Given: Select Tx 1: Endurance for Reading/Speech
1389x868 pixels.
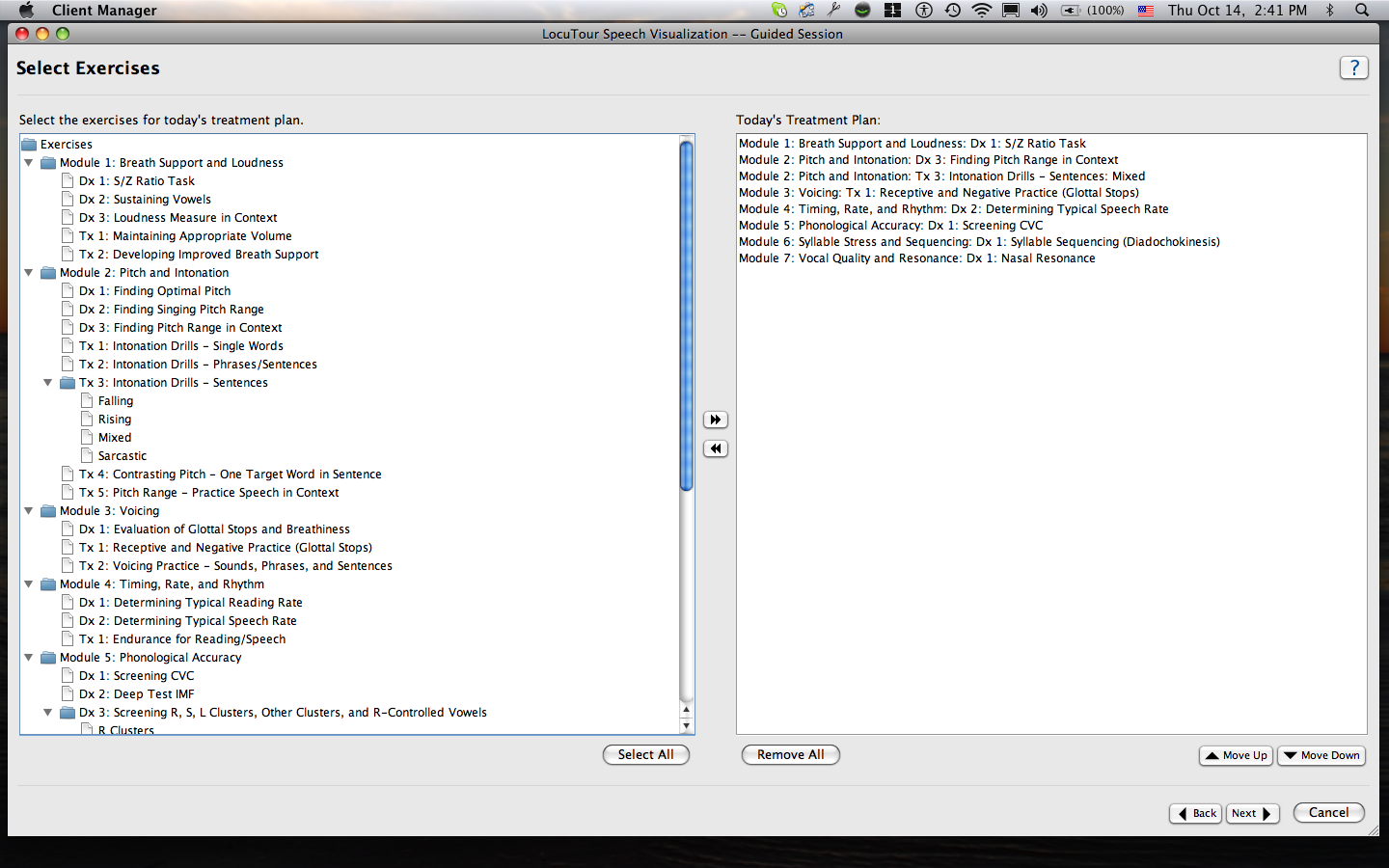Looking at the screenshot, I should (182, 639).
